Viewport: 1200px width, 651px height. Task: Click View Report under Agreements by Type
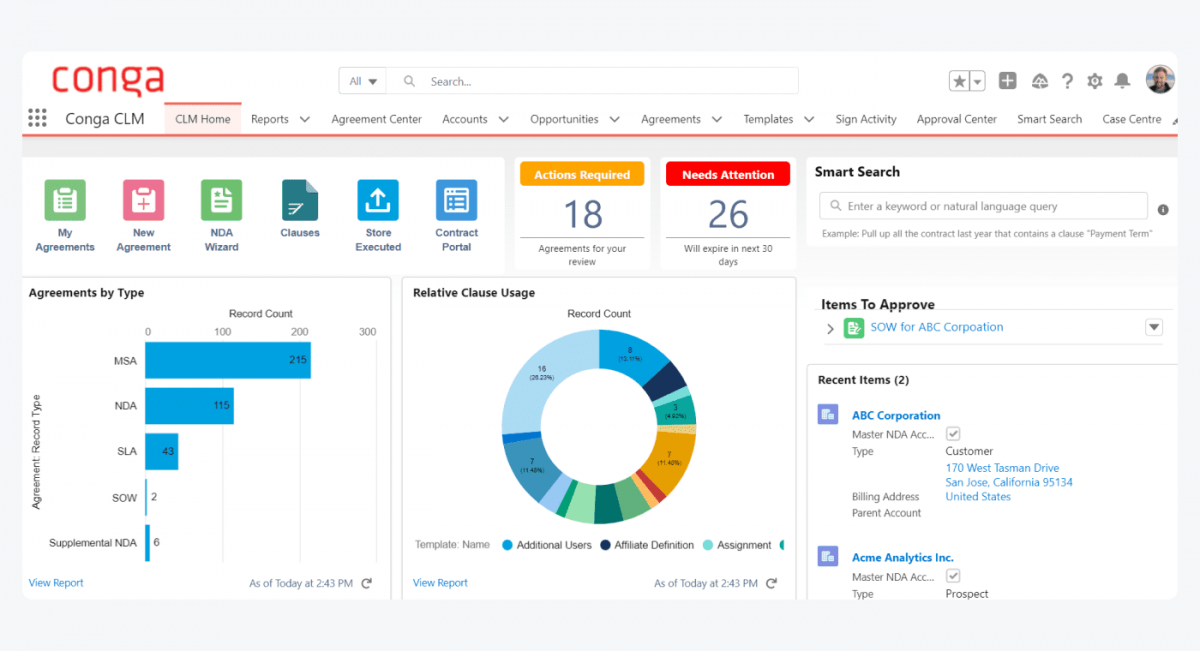pyautogui.click(x=55, y=582)
